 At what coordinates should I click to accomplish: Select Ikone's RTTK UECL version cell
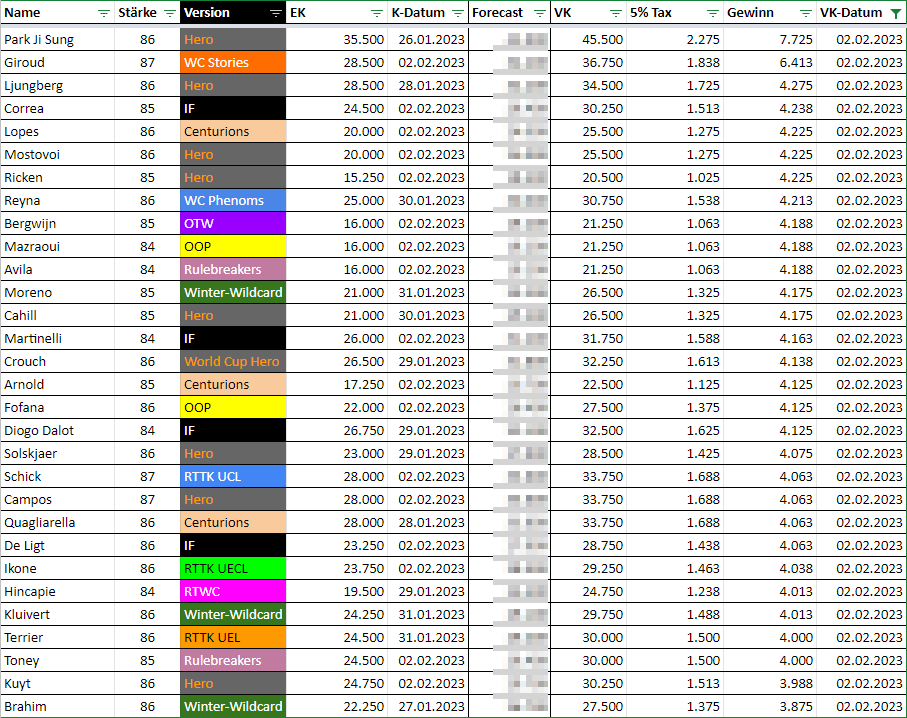click(x=233, y=569)
